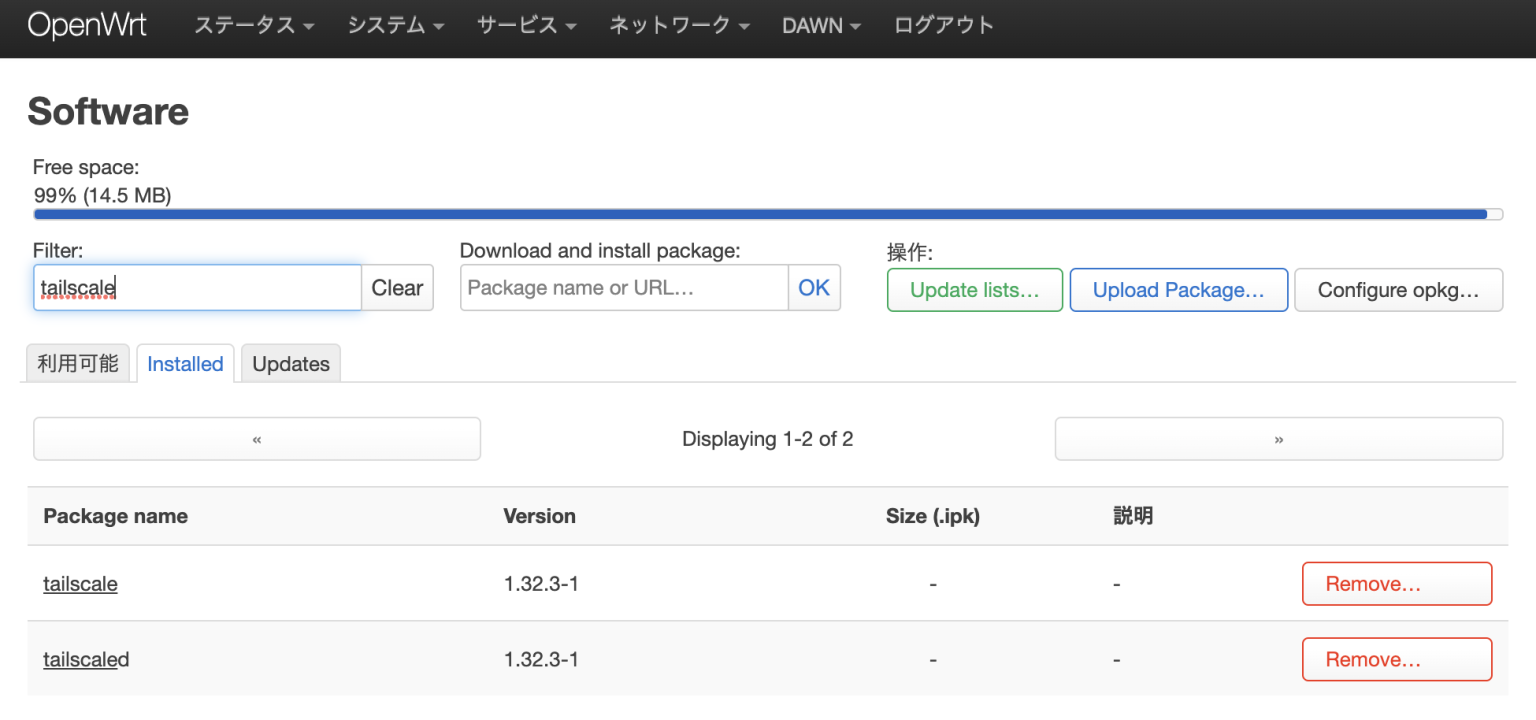
Task: Select the Installed tab
Action: 185,363
